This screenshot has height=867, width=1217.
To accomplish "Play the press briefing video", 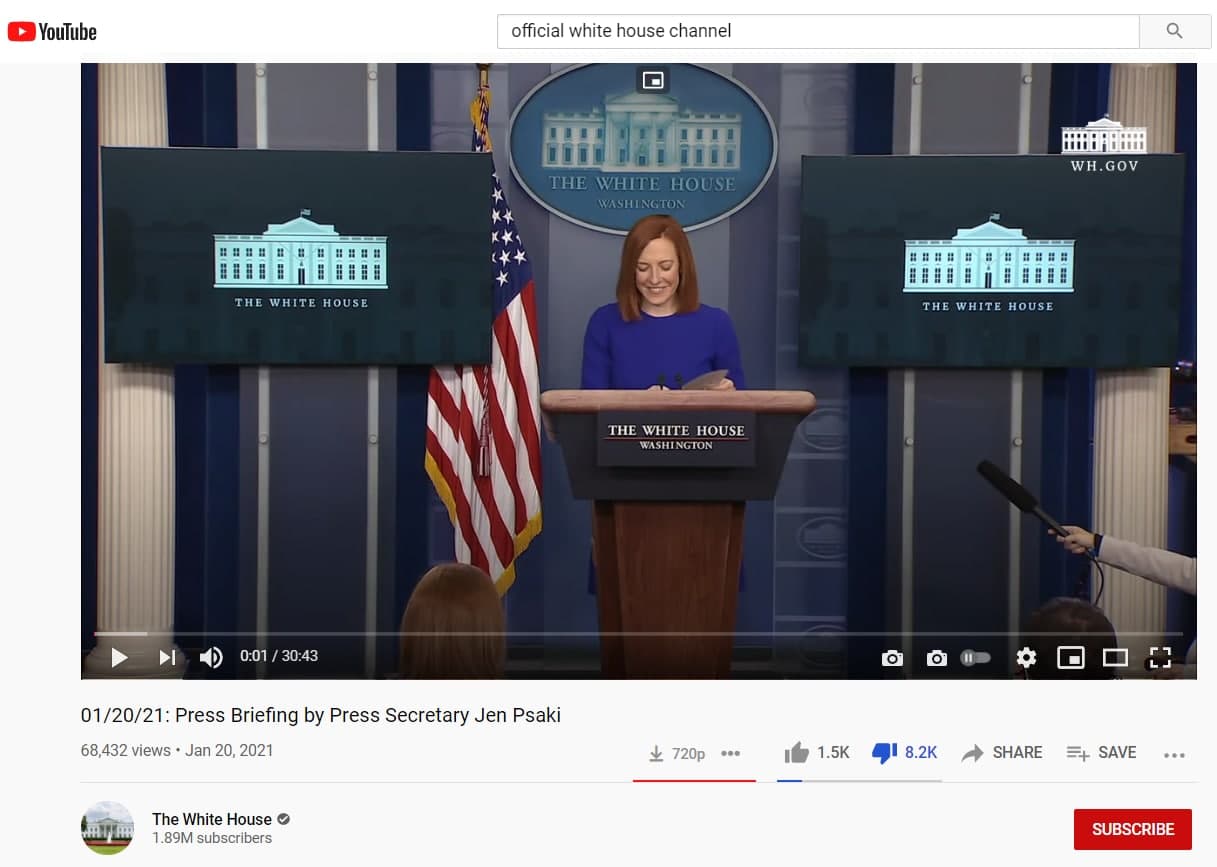I will pyautogui.click(x=119, y=657).
